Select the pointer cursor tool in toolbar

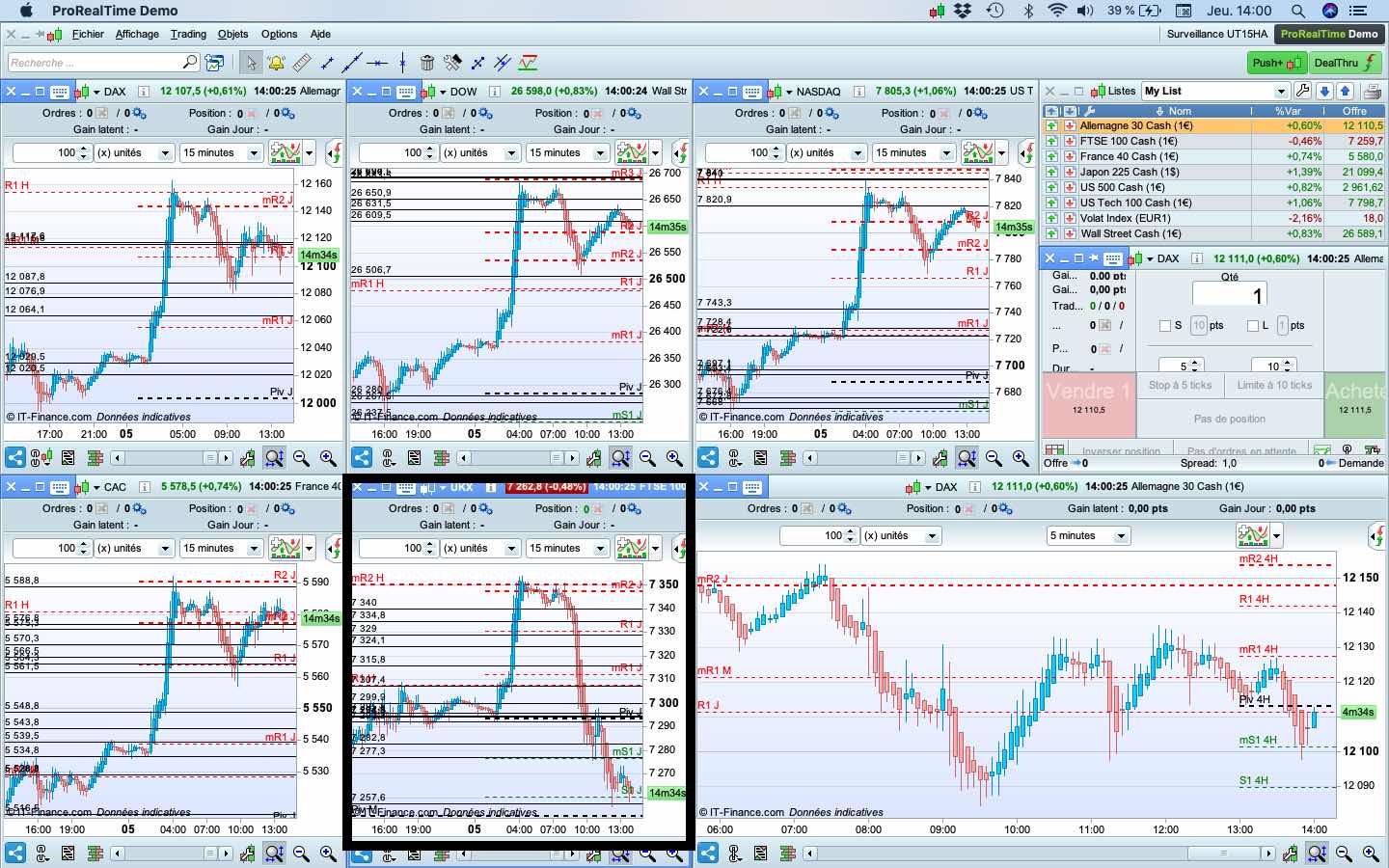pyautogui.click(x=251, y=63)
